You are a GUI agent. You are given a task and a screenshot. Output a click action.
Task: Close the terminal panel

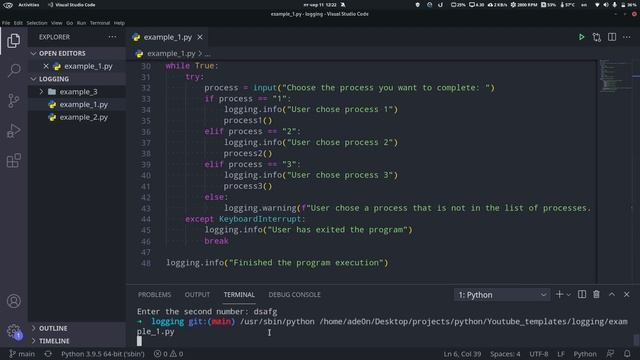click(627, 294)
